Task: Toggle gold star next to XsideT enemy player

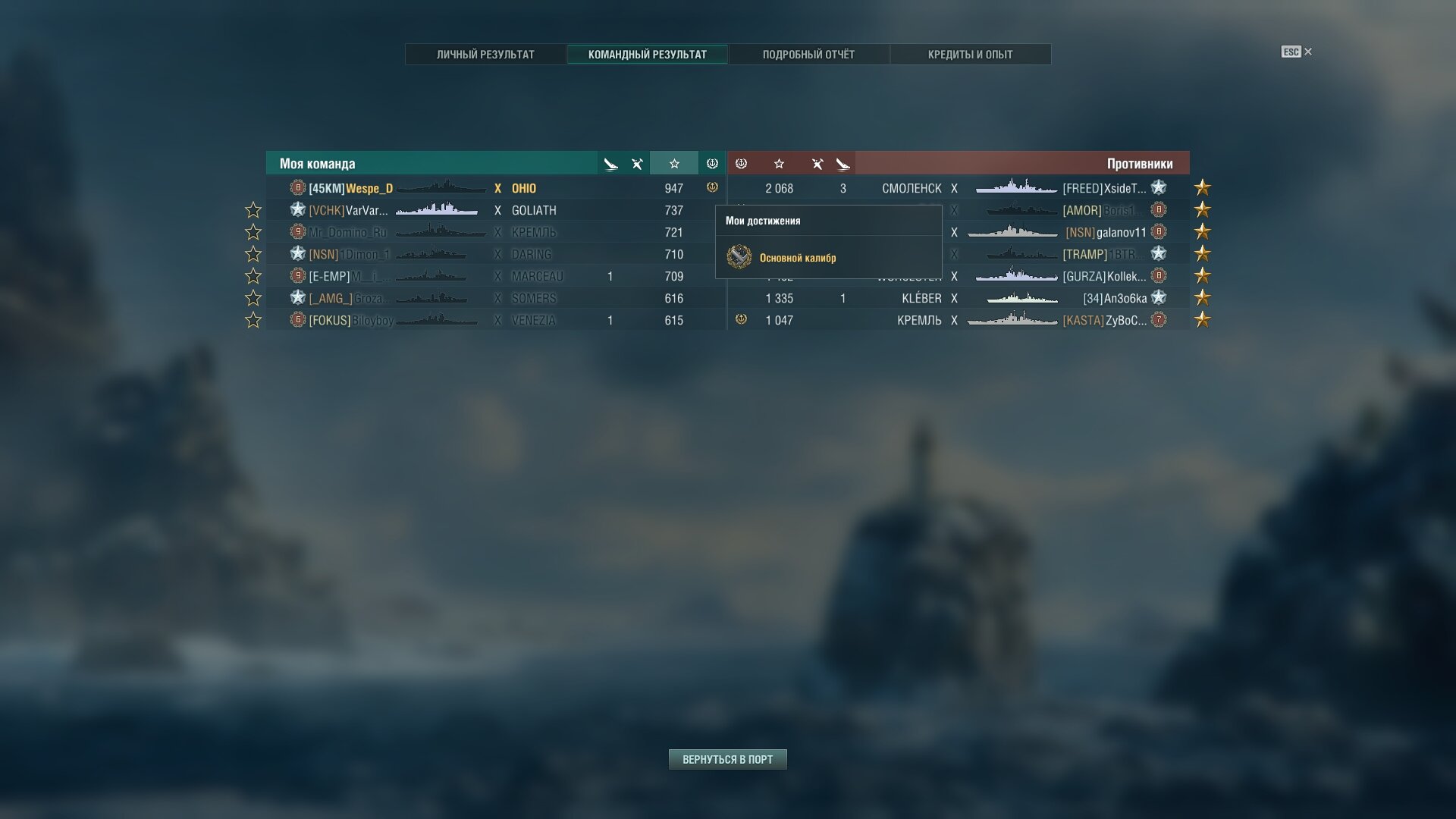Action: click(x=1203, y=187)
